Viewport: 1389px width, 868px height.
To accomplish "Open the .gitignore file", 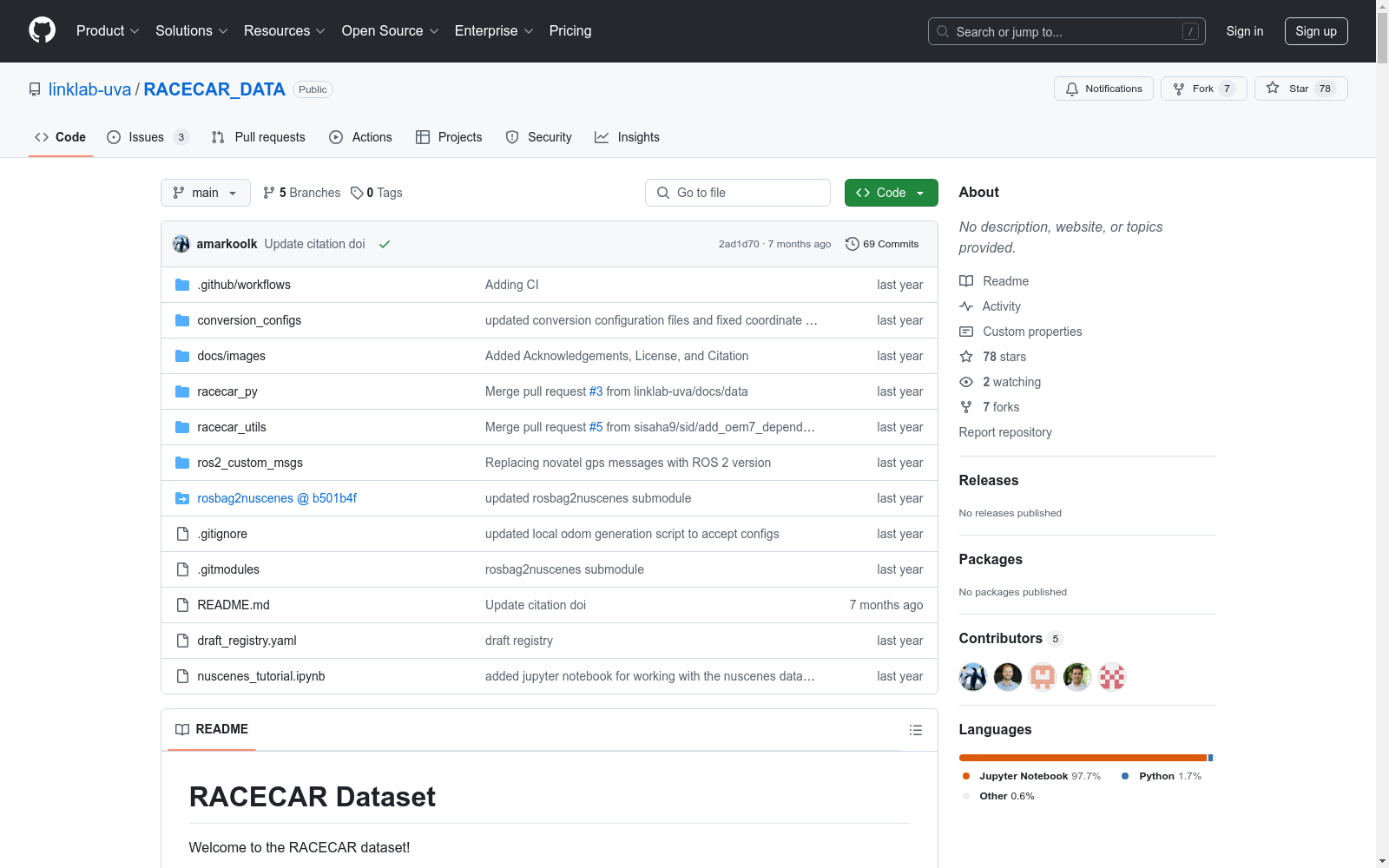I will click(x=222, y=534).
